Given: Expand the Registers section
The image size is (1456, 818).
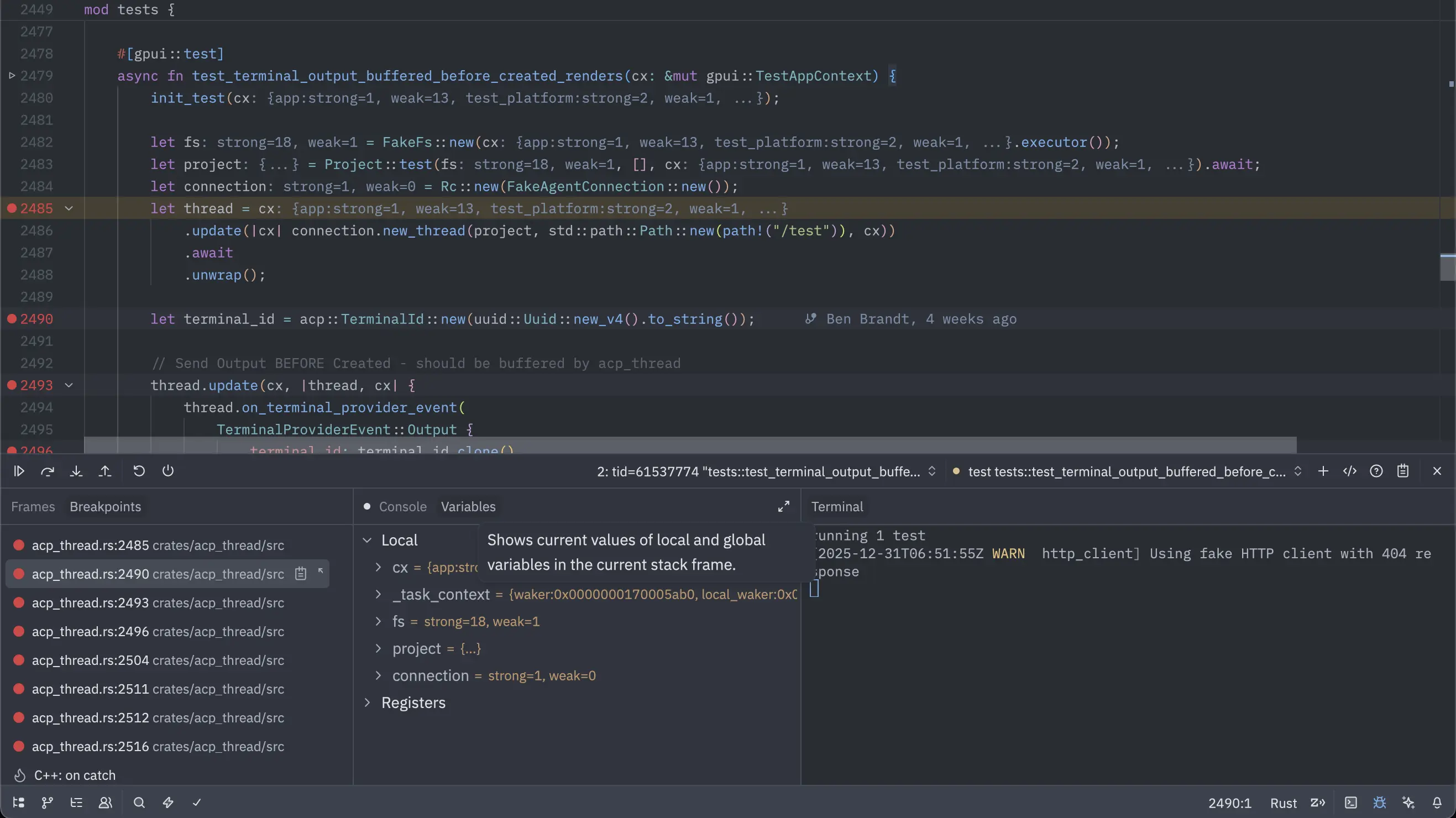Looking at the screenshot, I should click(368, 702).
